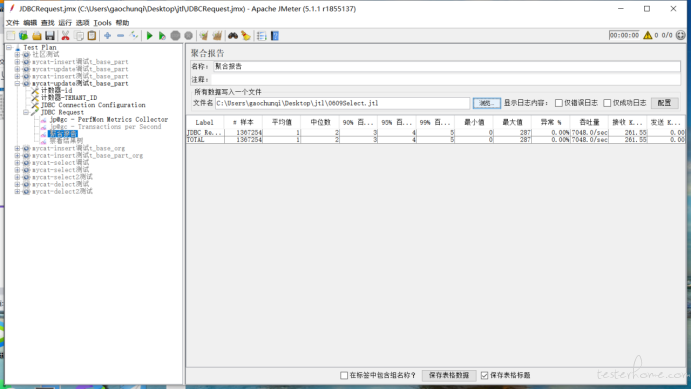This screenshot has height=389, width=692.
Task: Open the 文件 menu
Action: click(12, 23)
